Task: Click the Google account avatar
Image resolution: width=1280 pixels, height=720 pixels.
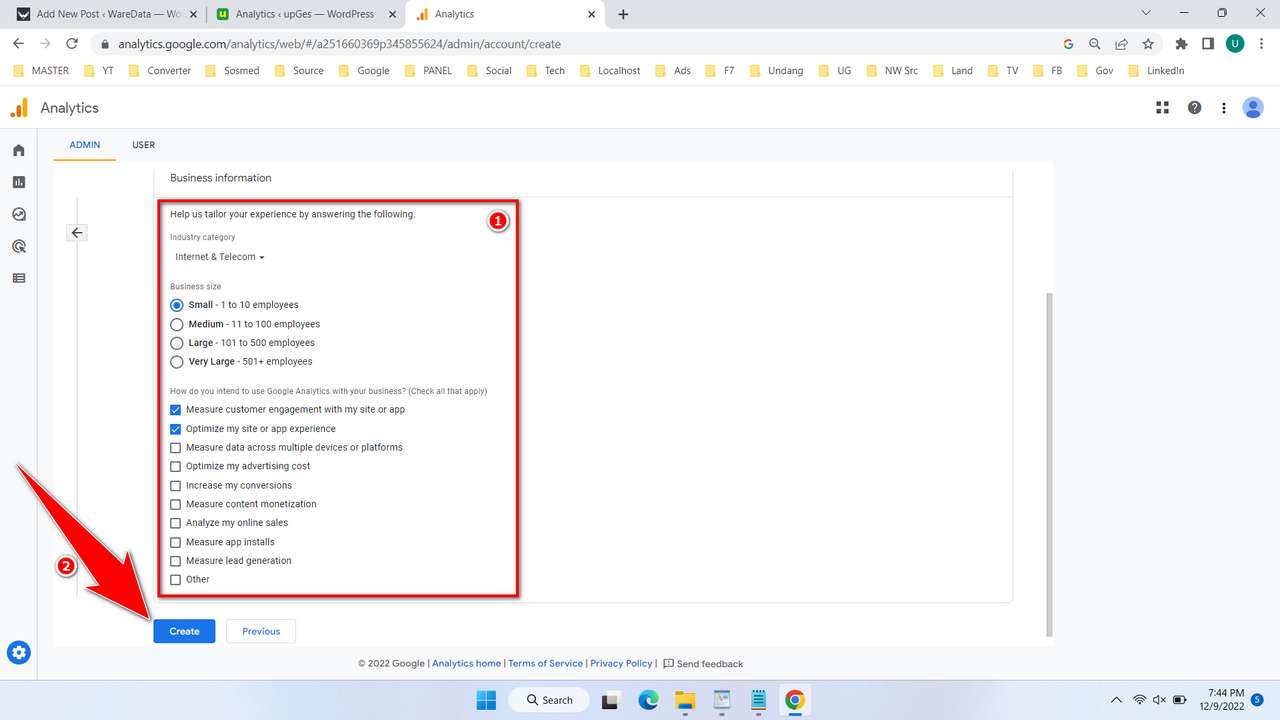Action: pyautogui.click(x=1253, y=107)
